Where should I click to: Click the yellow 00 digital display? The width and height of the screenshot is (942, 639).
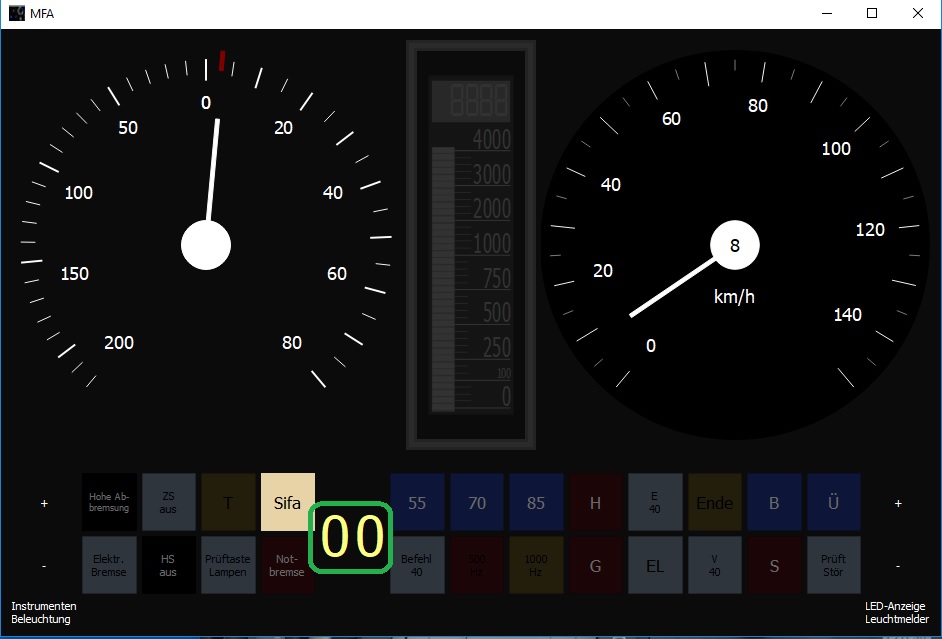[x=351, y=538]
